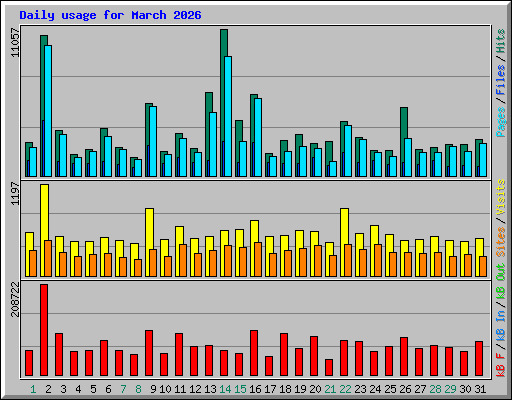Select day 3 on the date axis

(x=63, y=389)
